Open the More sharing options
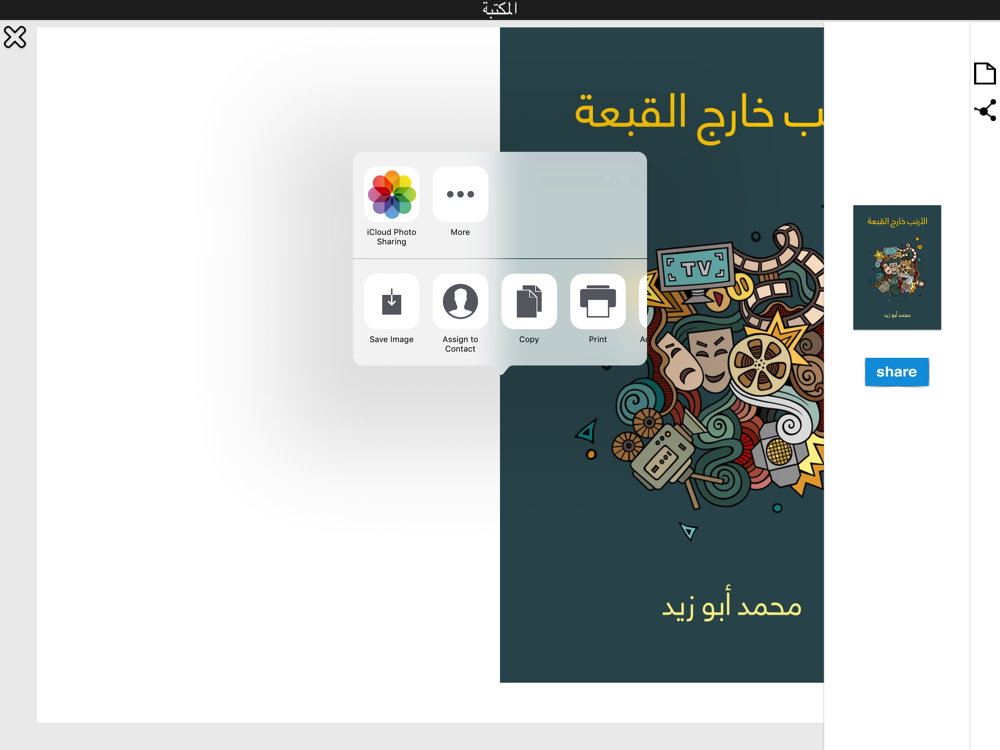Viewport: 1000px width, 750px height. [460, 195]
